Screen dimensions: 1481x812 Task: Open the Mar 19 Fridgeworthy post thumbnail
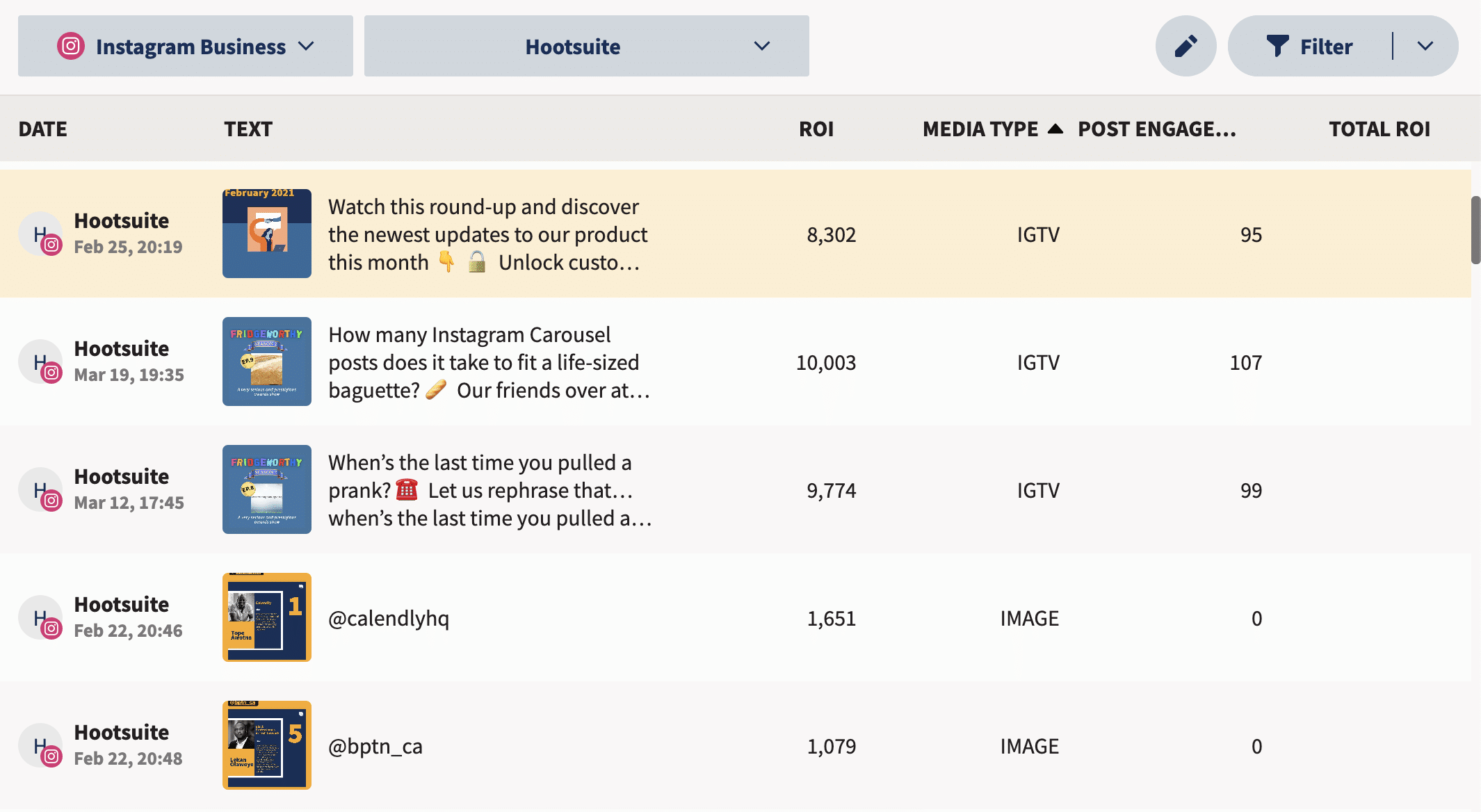(x=267, y=362)
